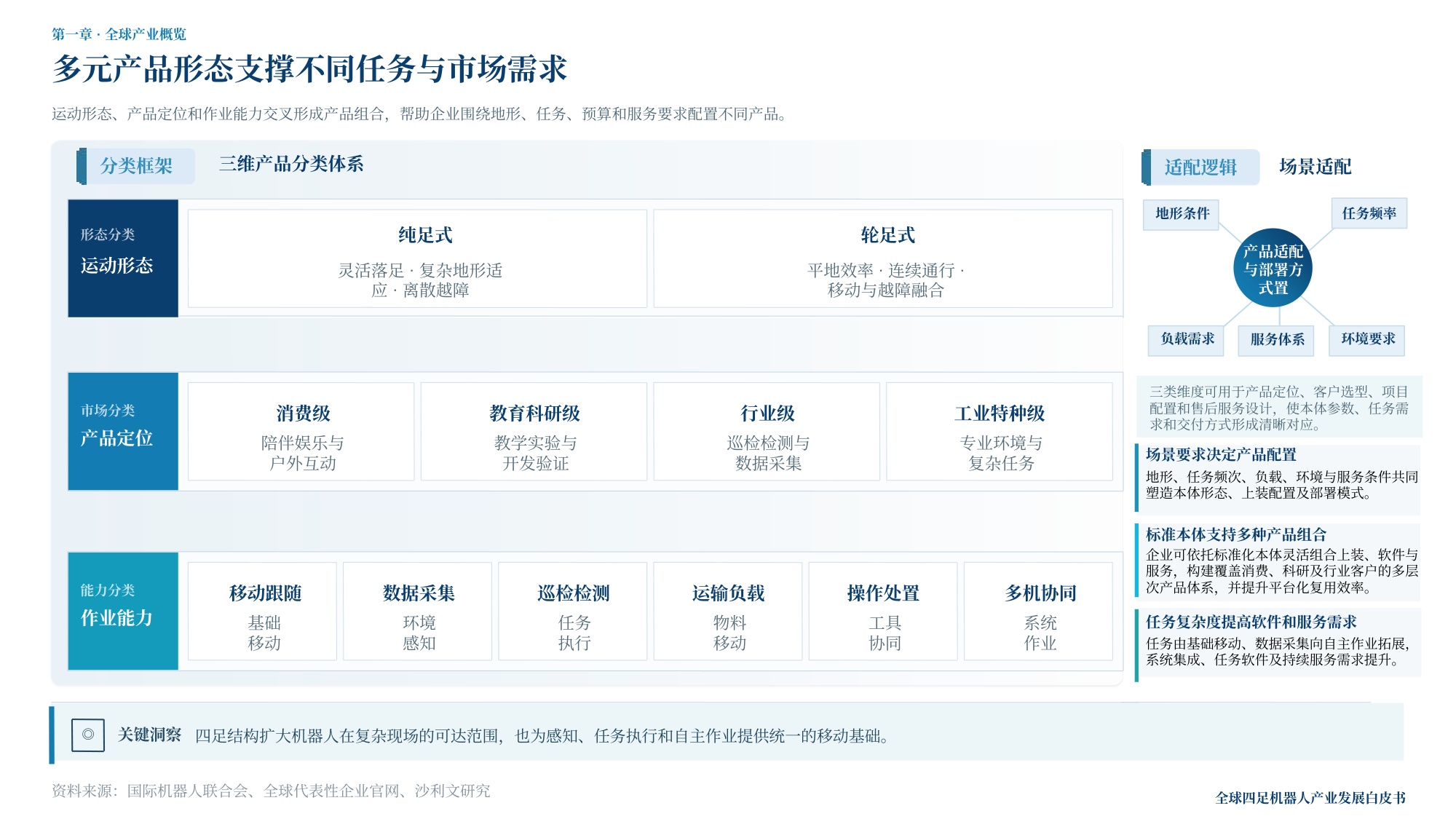The height and width of the screenshot is (819, 1456).
Task: Click the 服务体系 node
Action: click(1277, 340)
